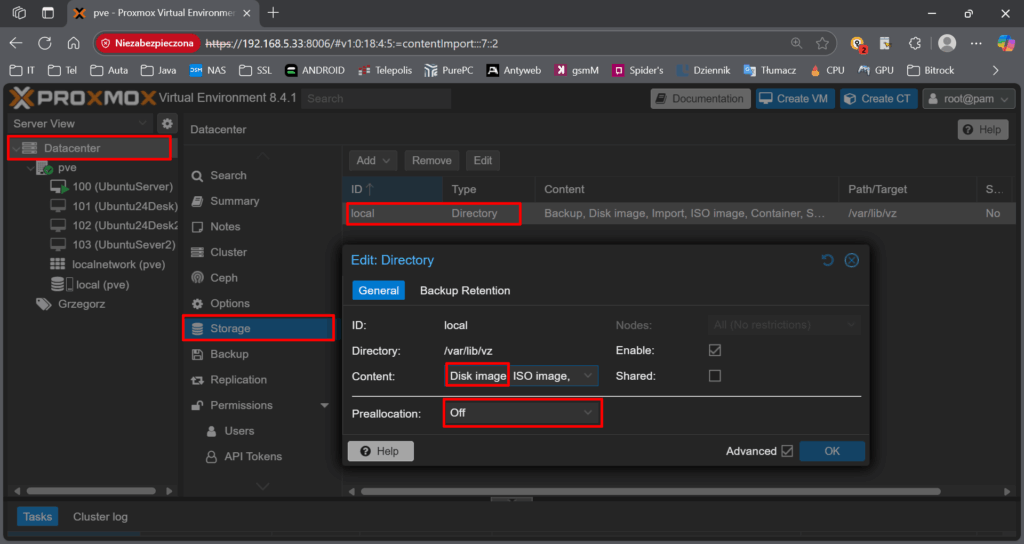Toggle the Shared checkbox
The image size is (1024, 544).
coord(715,376)
